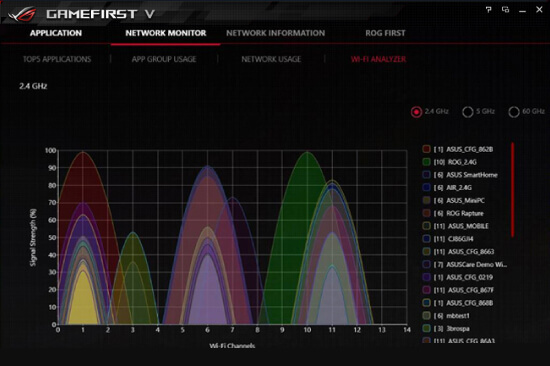The width and height of the screenshot is (550, 366).
Task: Show the App Group Usage view
Action: [164, 59]
